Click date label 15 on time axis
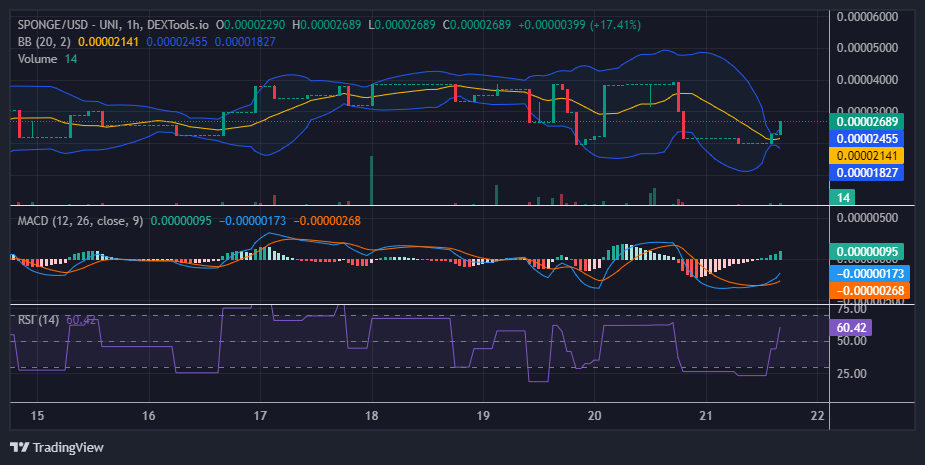Screen dimensions: 925x465 coord(37,416)
